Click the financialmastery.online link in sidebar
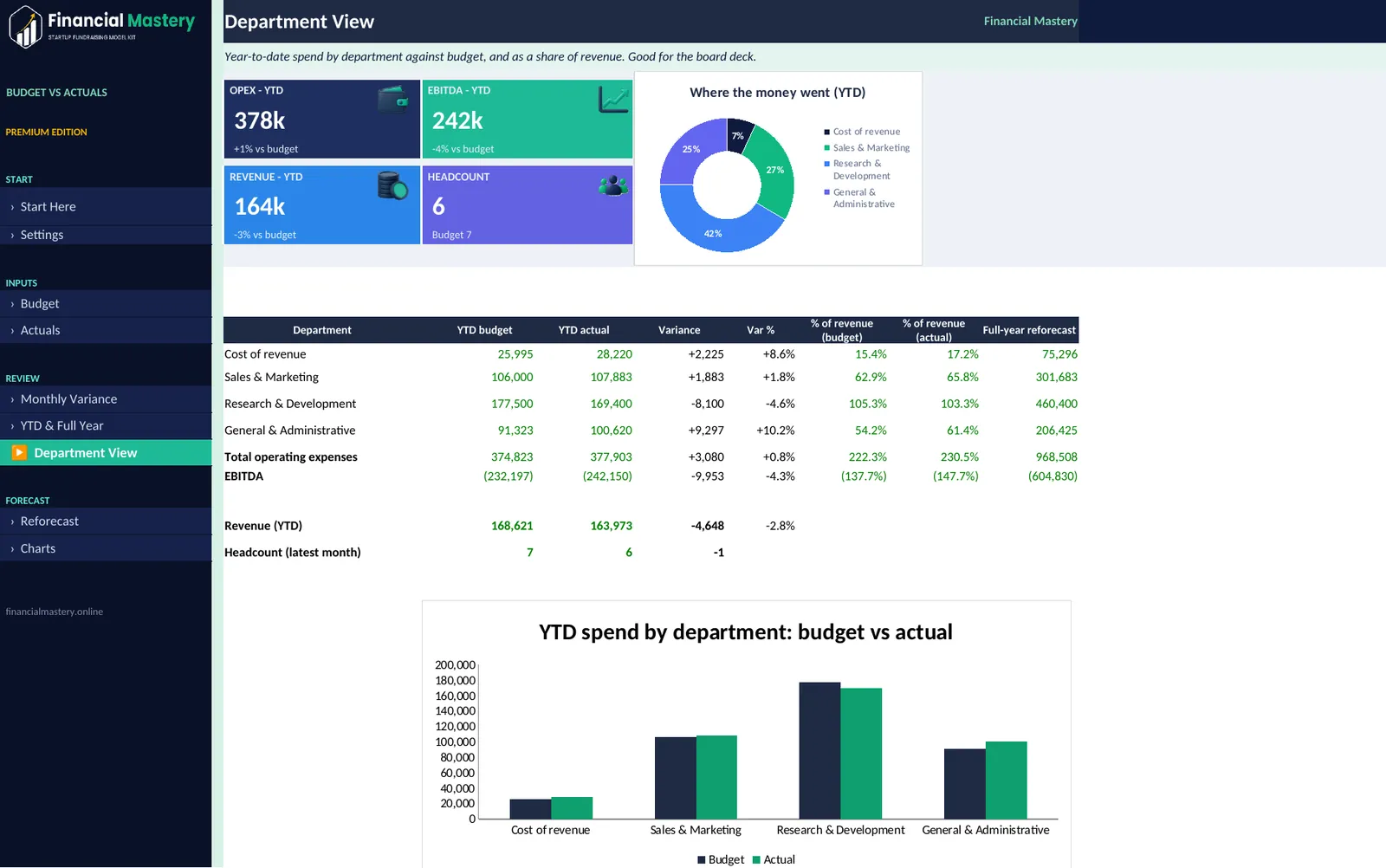Viewport: 1386px width, 868px height. coord(54,612)
